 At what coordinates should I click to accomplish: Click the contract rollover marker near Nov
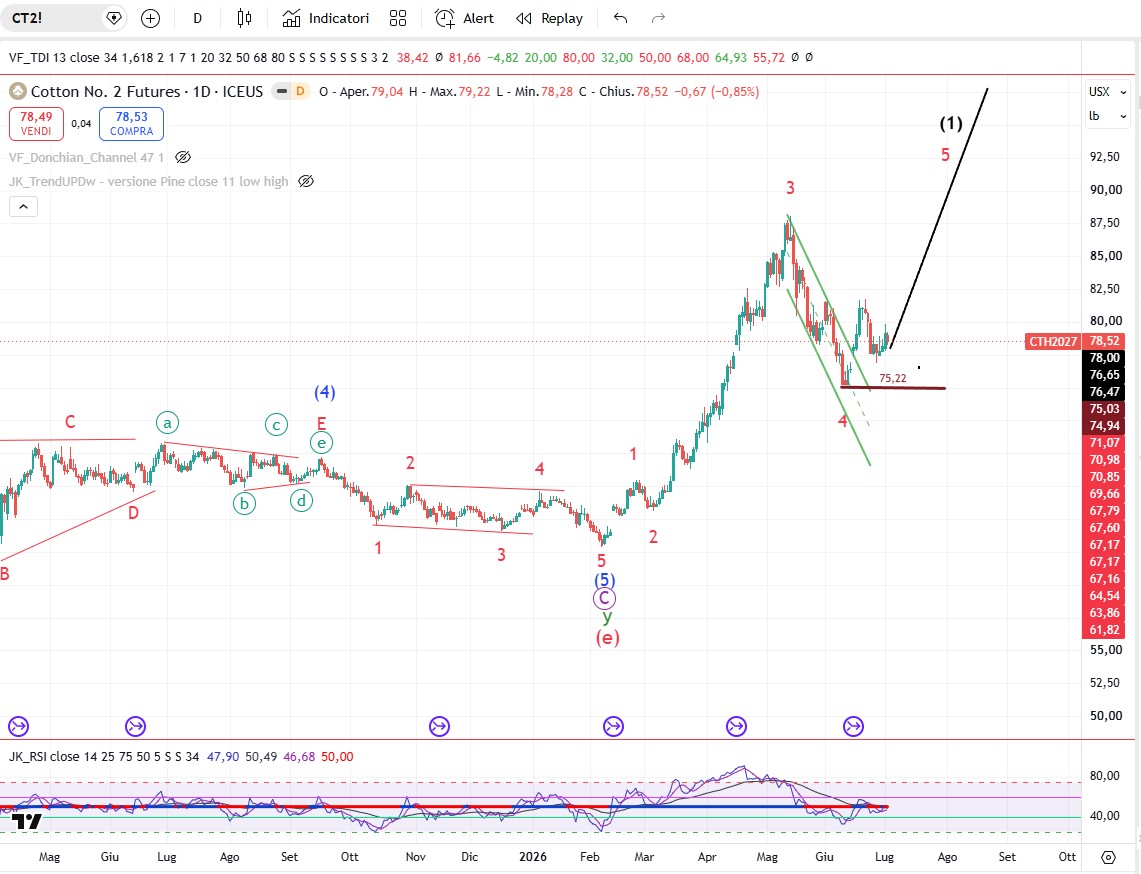[x=440, y=726]
